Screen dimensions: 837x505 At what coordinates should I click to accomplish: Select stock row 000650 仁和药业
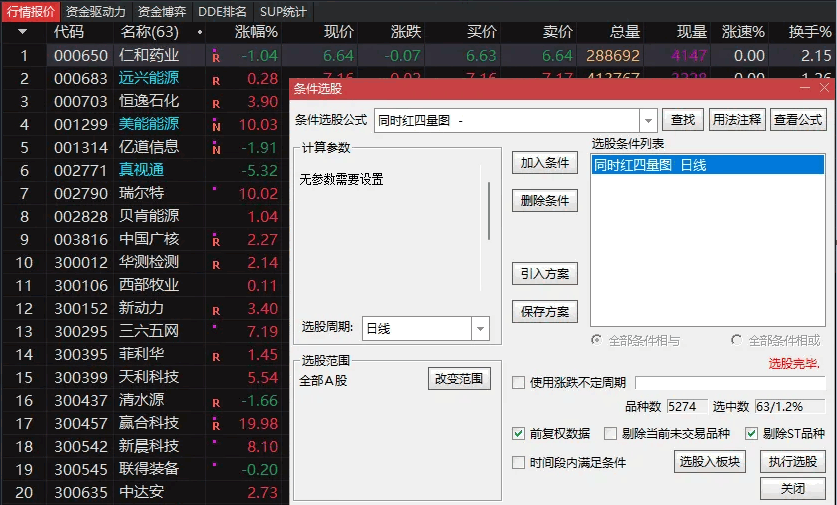418,56
